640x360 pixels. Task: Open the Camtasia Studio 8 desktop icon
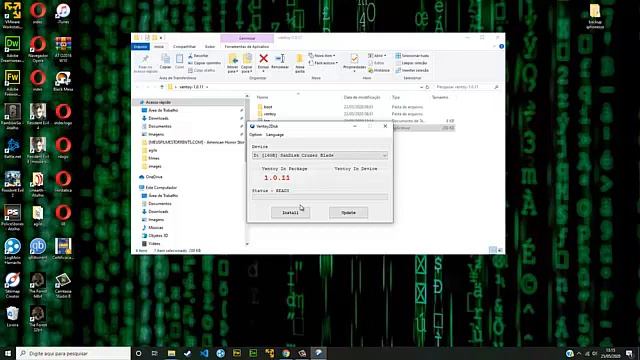pyautogui.click(x=63, y=285)
